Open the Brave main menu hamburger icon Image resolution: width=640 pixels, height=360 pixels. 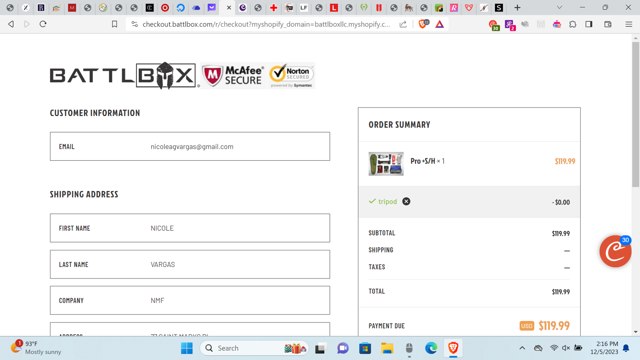(x=629, y=24)
